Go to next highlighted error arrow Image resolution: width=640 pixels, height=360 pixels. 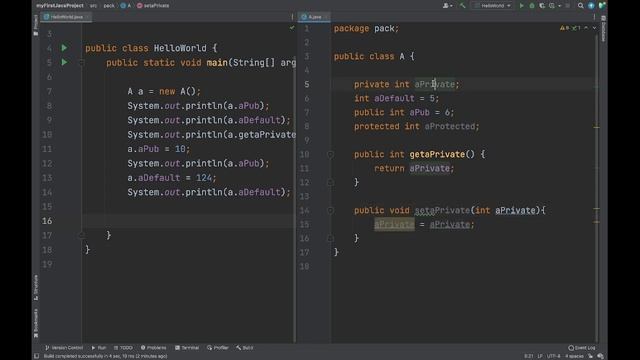pyautogui.click(x=594, y=28)
